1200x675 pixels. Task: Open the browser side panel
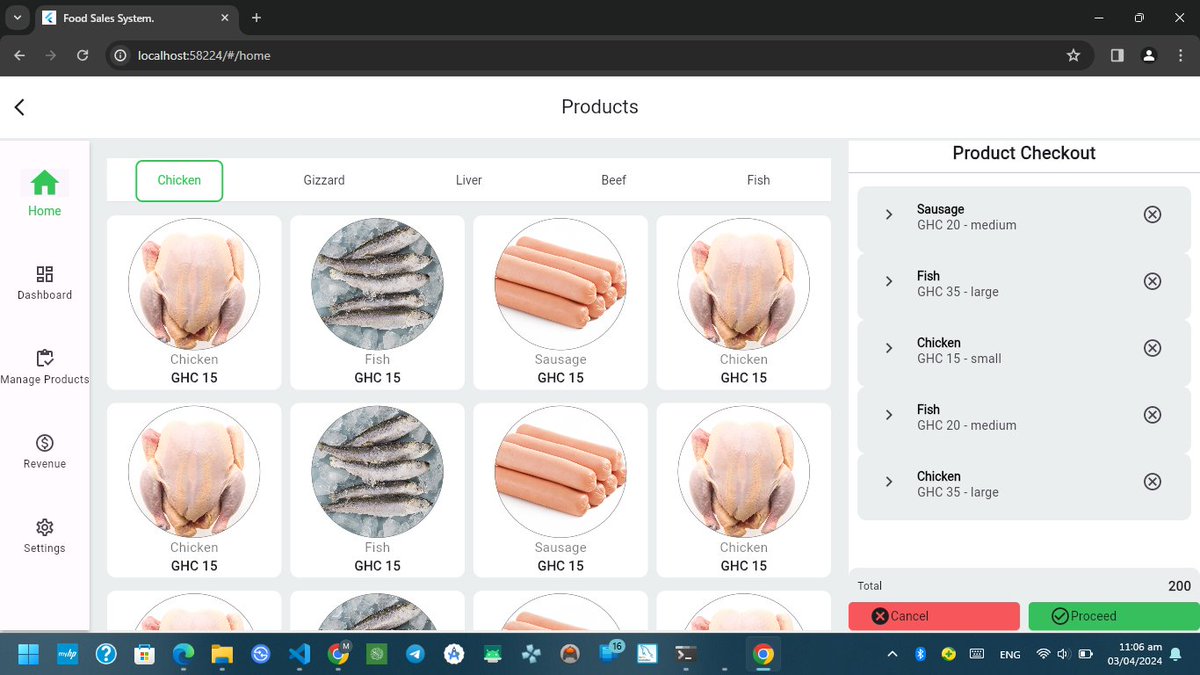[x=1117, y=56]
